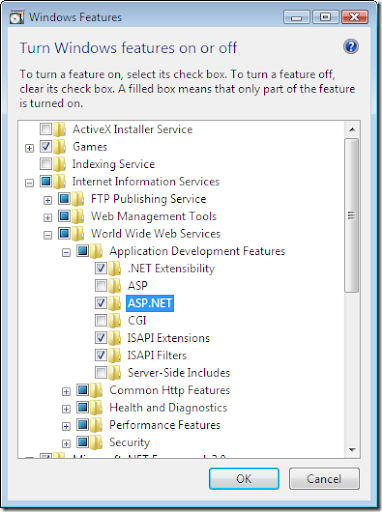382x512 pixels.
Task: Click the folder icon beside Internet Information Services
Action: pyautogui.click(x=60, y=181)
